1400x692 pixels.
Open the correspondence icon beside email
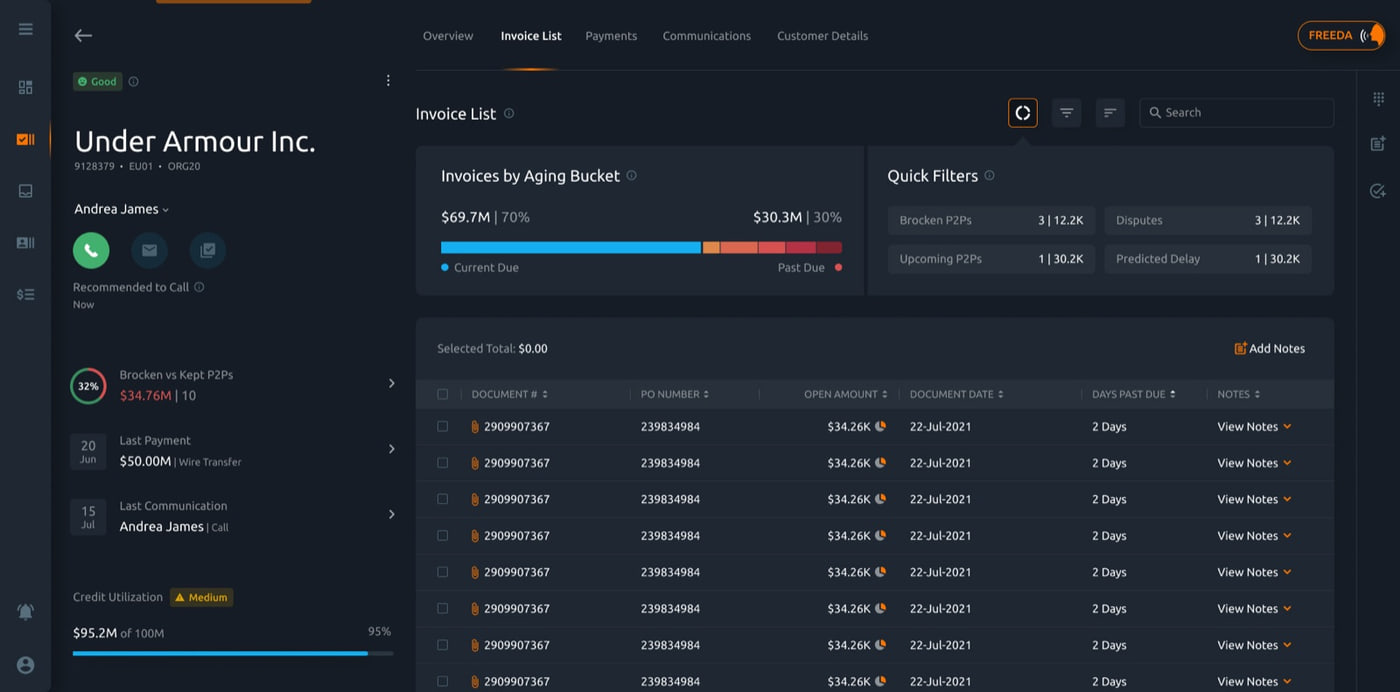click(208, 250)
